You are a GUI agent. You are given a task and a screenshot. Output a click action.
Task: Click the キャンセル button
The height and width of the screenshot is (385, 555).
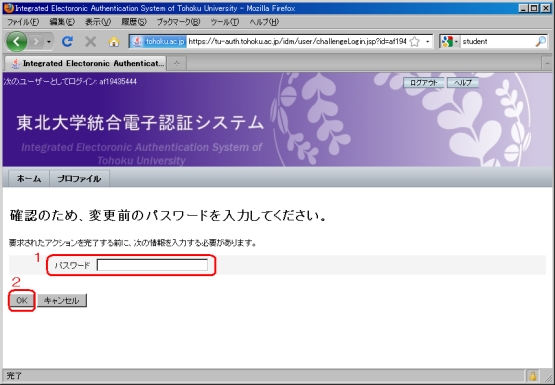pos(62,301)
